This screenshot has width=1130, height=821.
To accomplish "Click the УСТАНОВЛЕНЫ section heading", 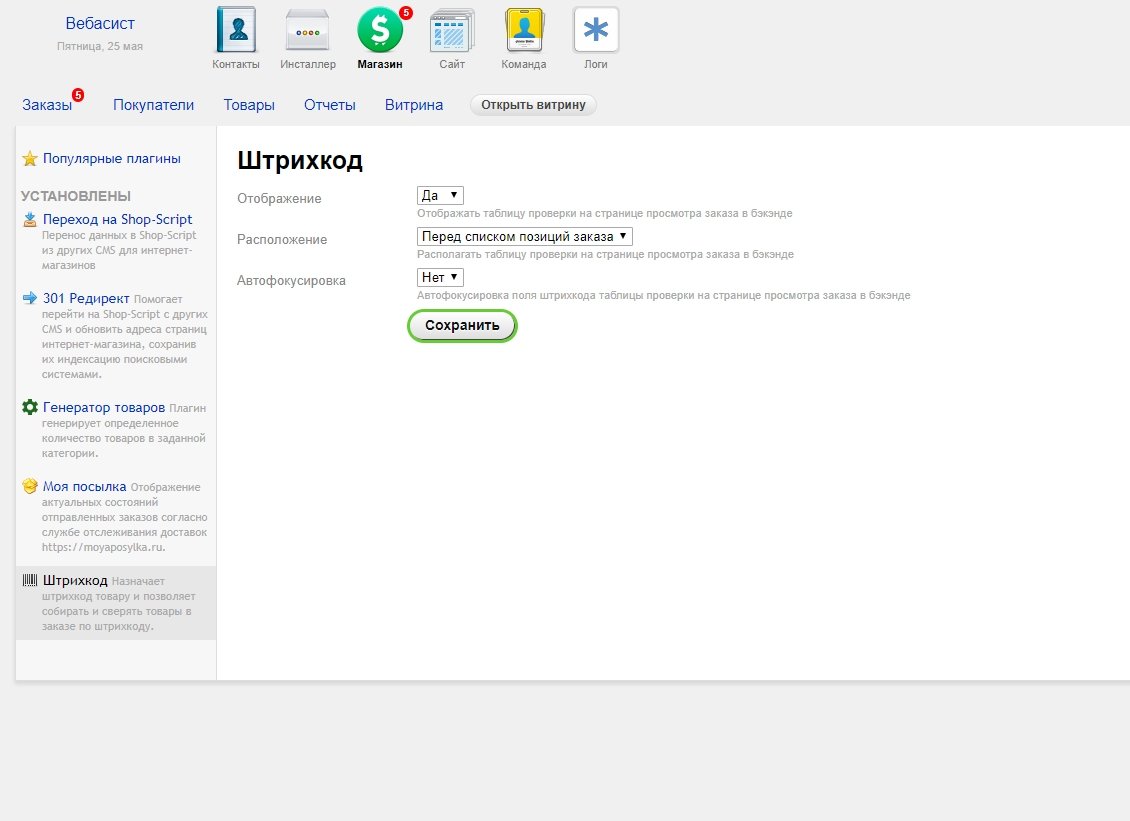I will click(x=76, y=196).
